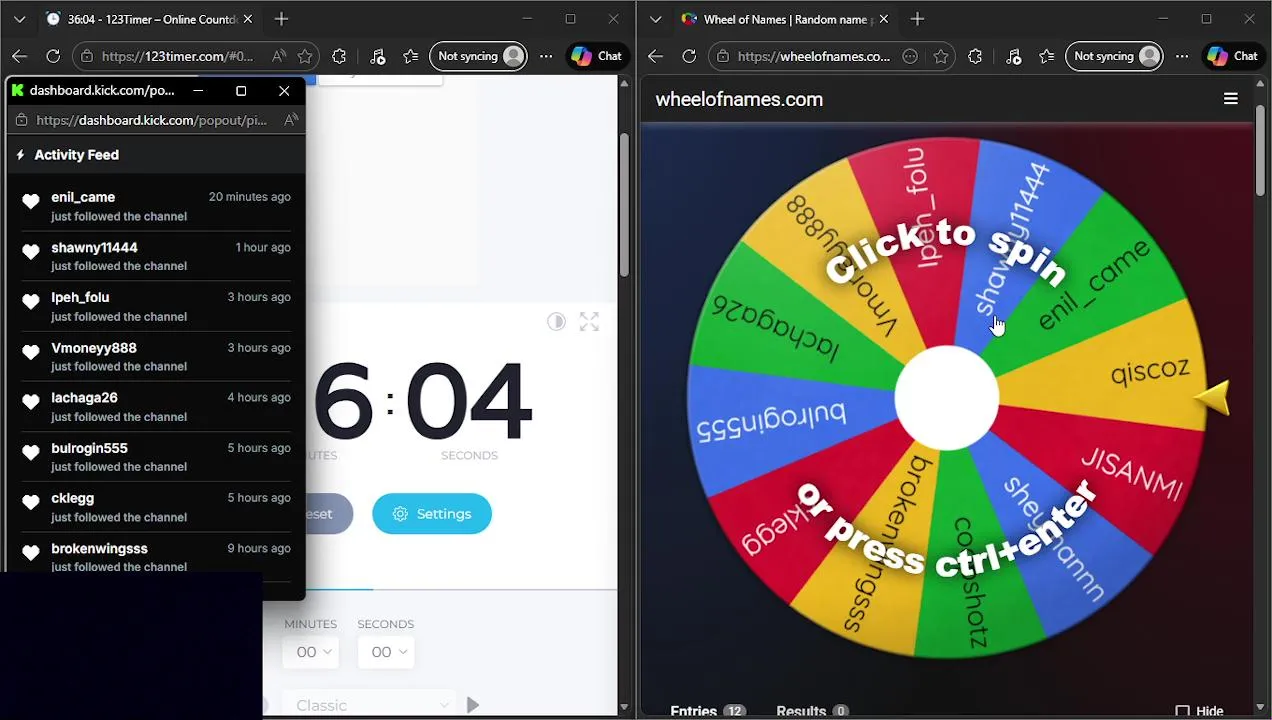Viewport: 1272px width, 720px height.
Task: Open the MINUTES dropdown set to 00
Action: click(x=310, y=652)
